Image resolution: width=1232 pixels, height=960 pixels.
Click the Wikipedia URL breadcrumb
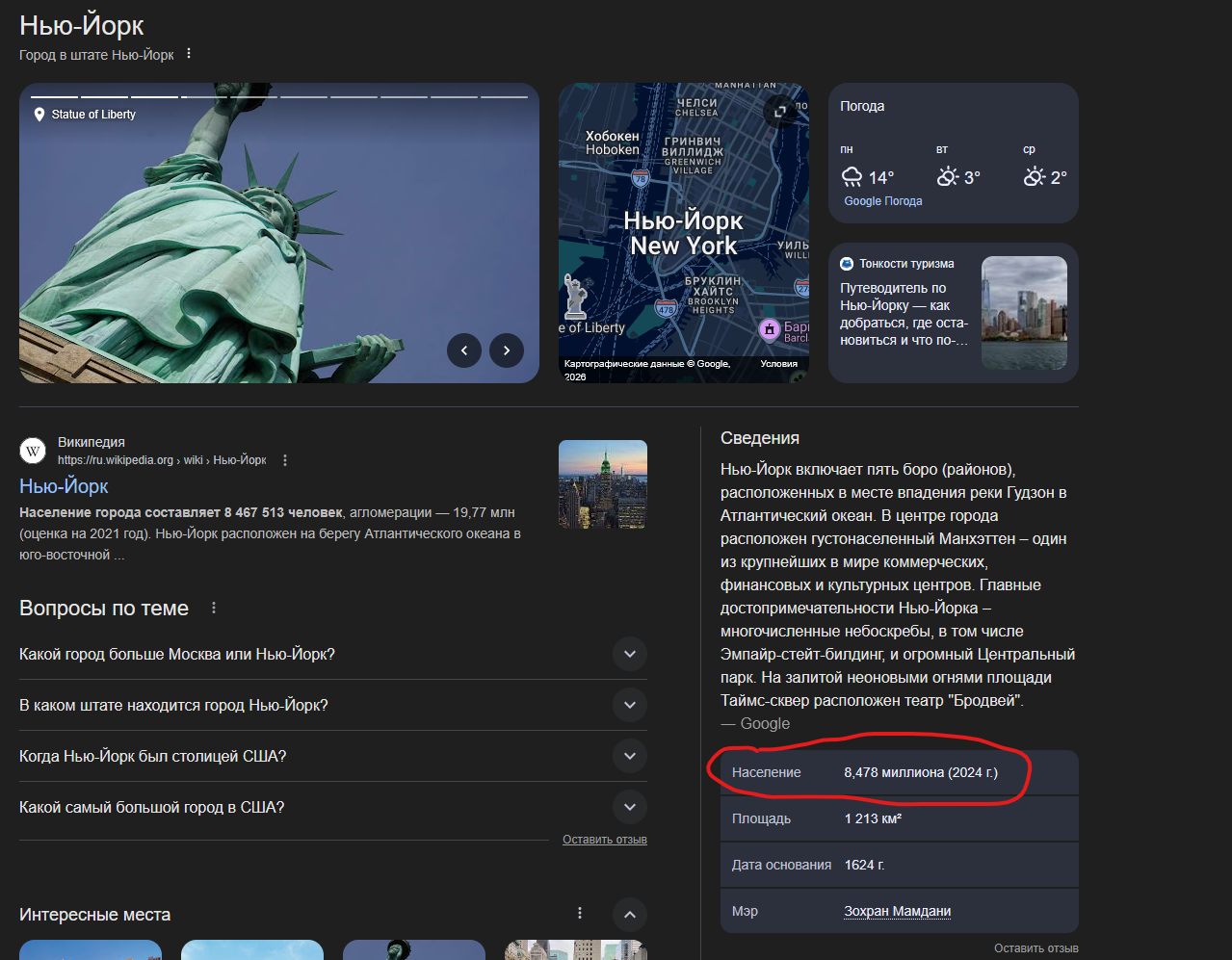[162, 460]
